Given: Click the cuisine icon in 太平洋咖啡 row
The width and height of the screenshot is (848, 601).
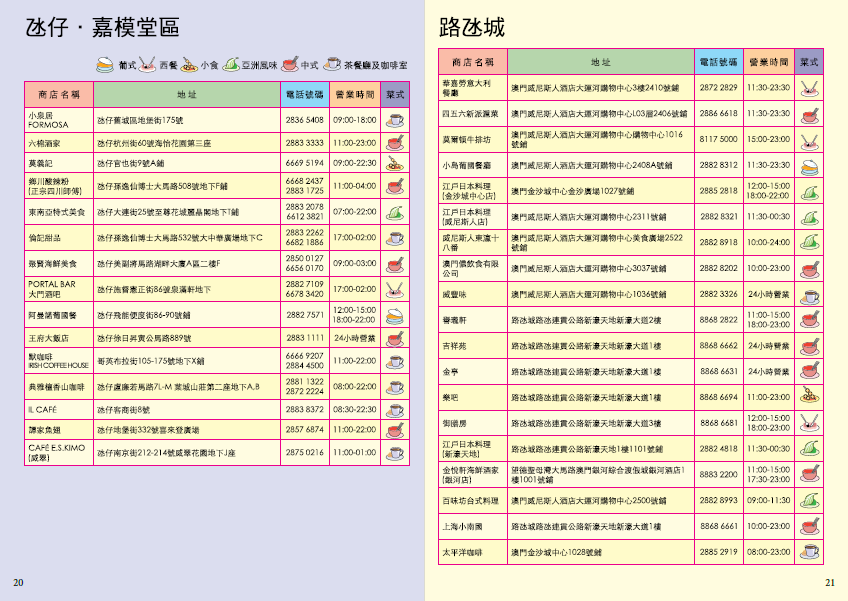Looking at the screenshot, I should [x=810, y=551].
